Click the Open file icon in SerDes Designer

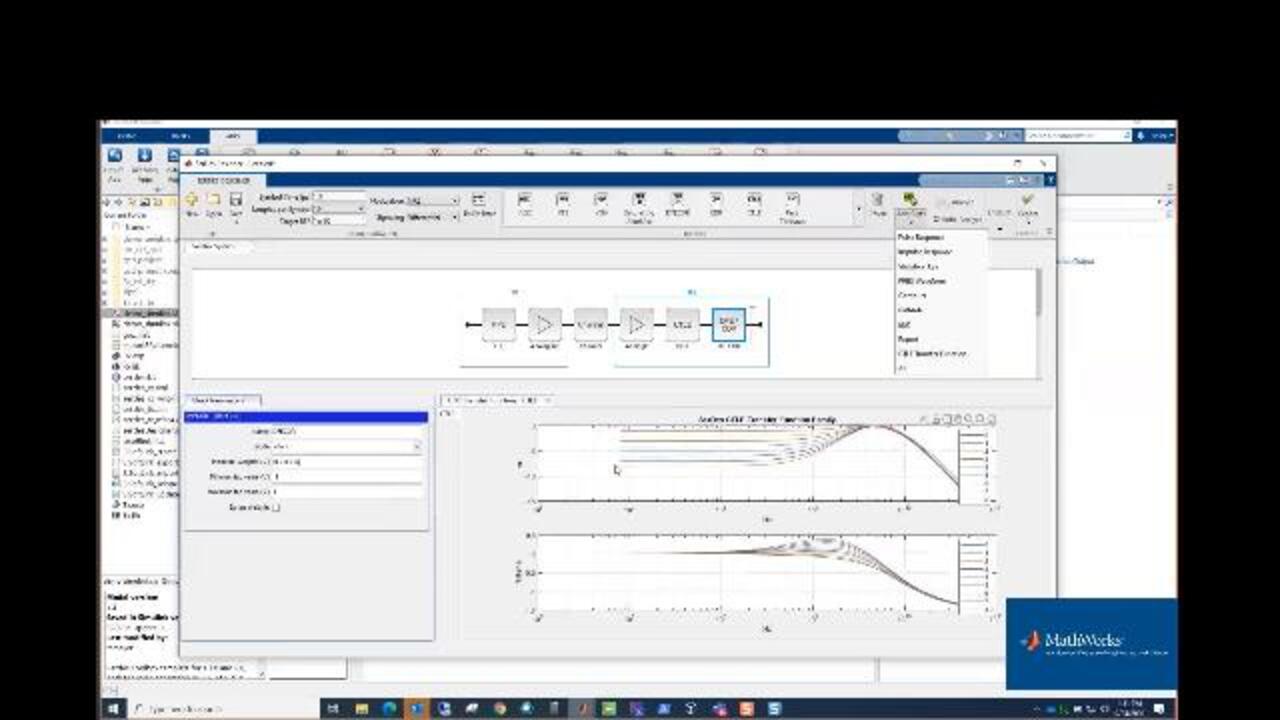[213, 200]
